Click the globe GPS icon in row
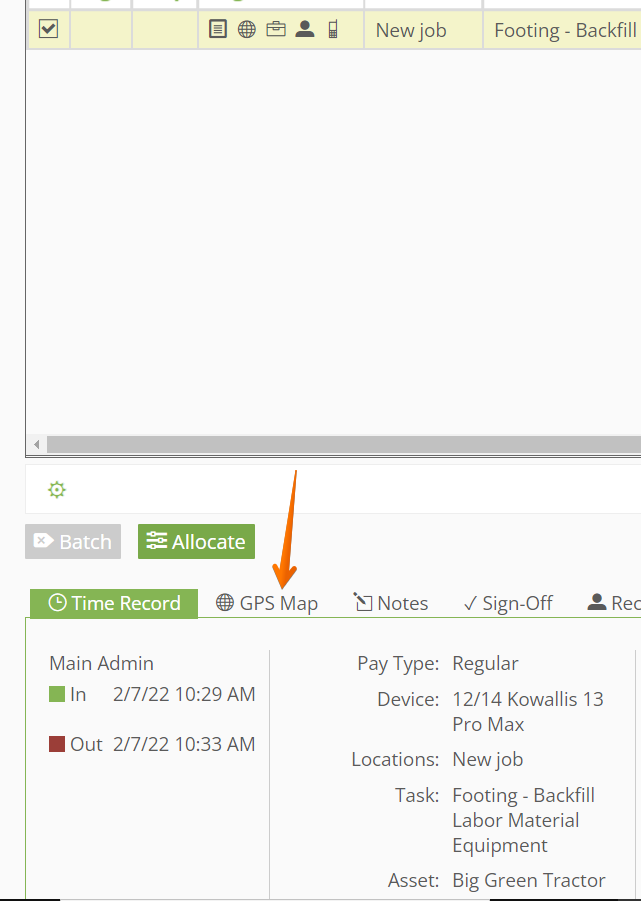641x901 pixels. pos(247,29)
